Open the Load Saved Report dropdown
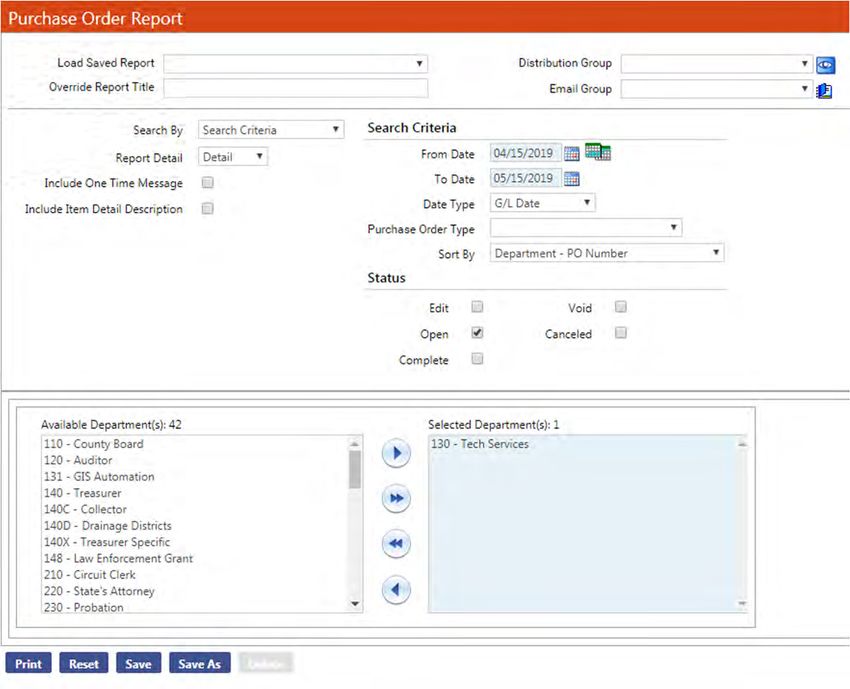Screen dimensions: 850x689 295,64
